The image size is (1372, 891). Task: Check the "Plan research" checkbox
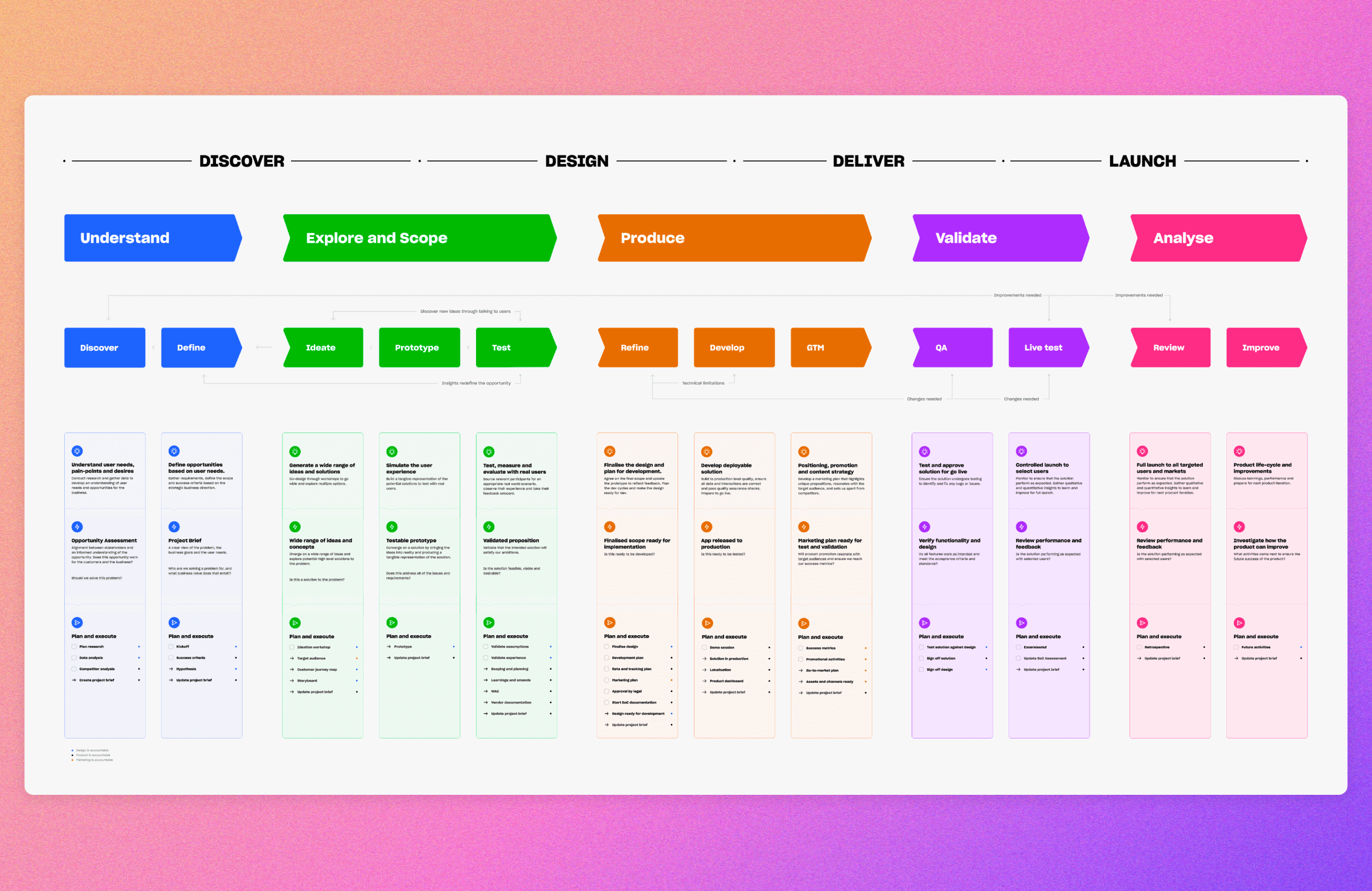74,647
